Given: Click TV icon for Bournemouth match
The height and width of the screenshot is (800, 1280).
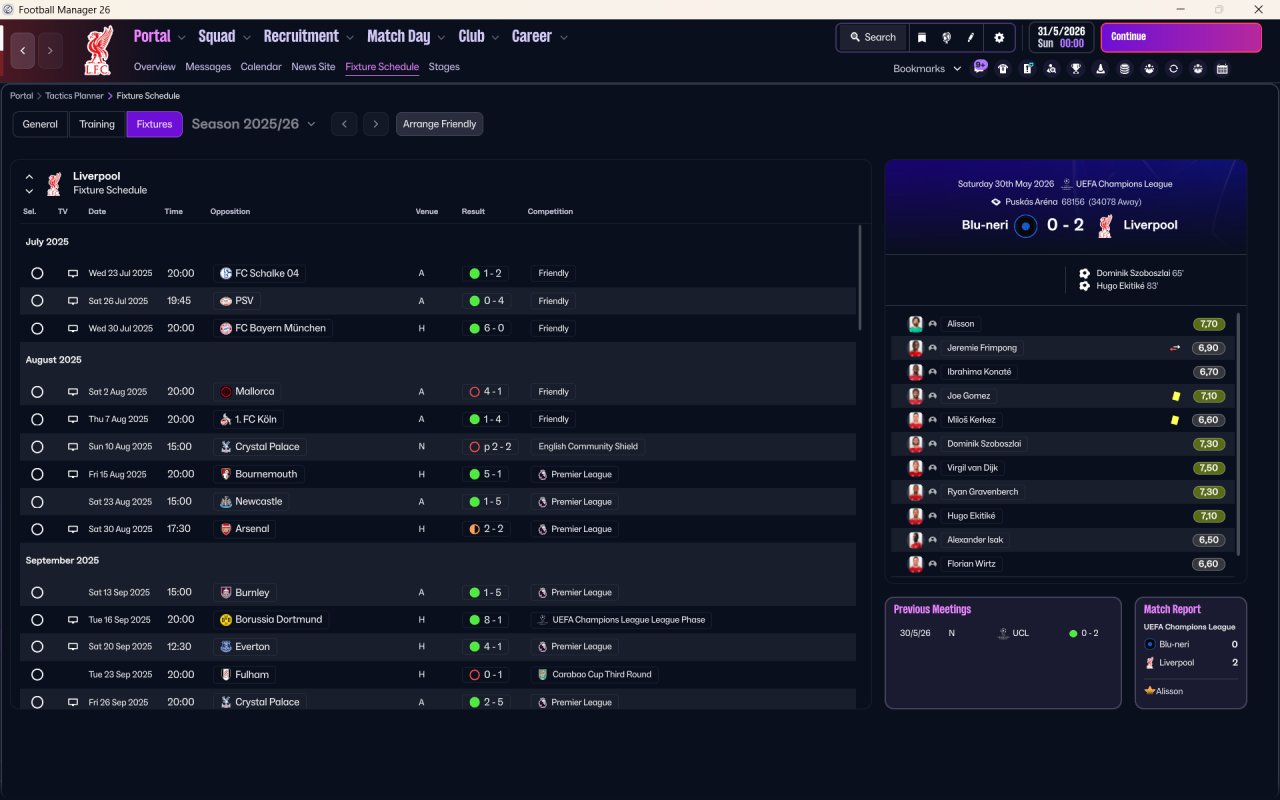Looking at the screenshot, I should point(72,474).
